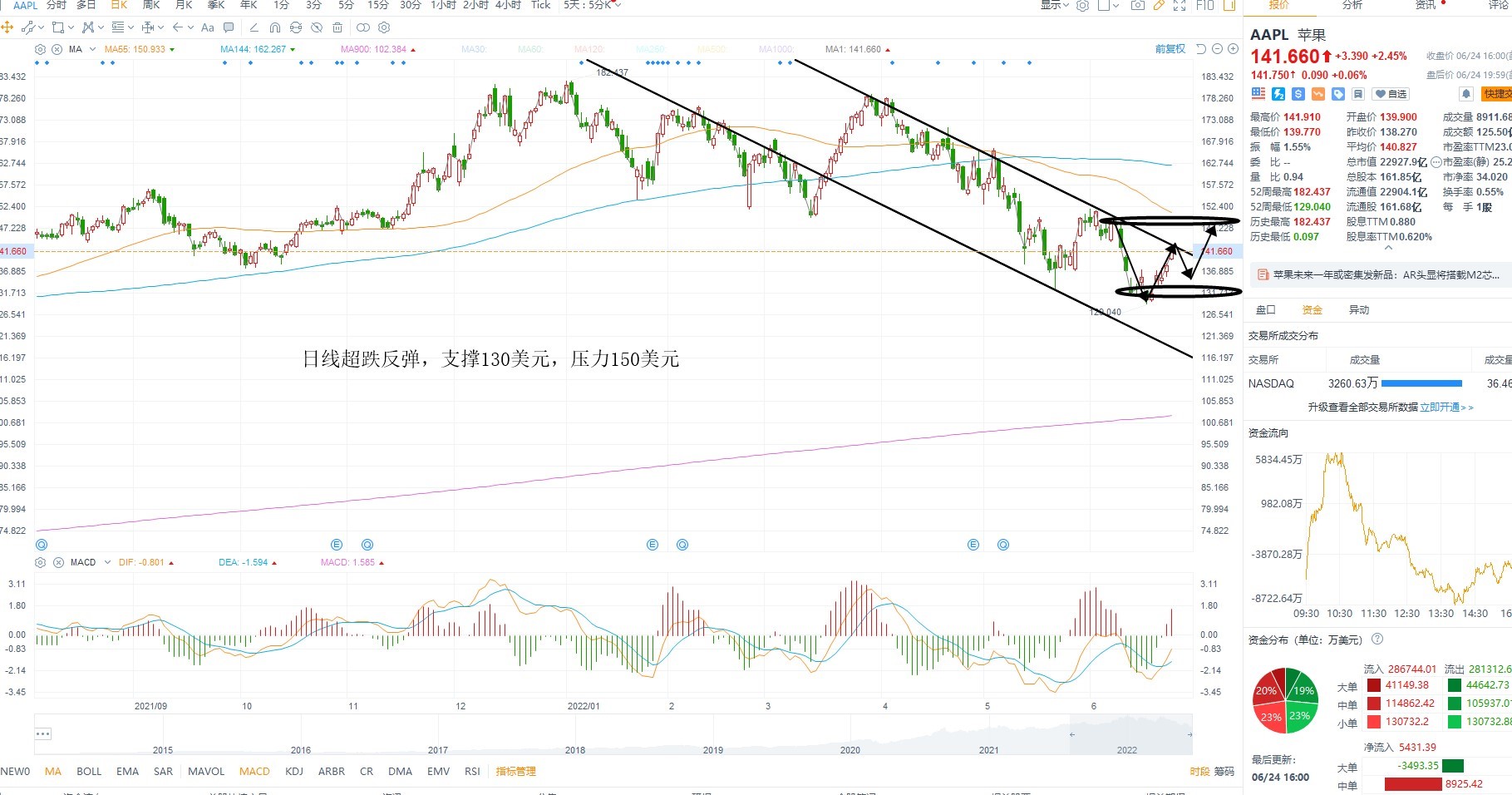Add AAPL to watchlist via 自选

1391,94
